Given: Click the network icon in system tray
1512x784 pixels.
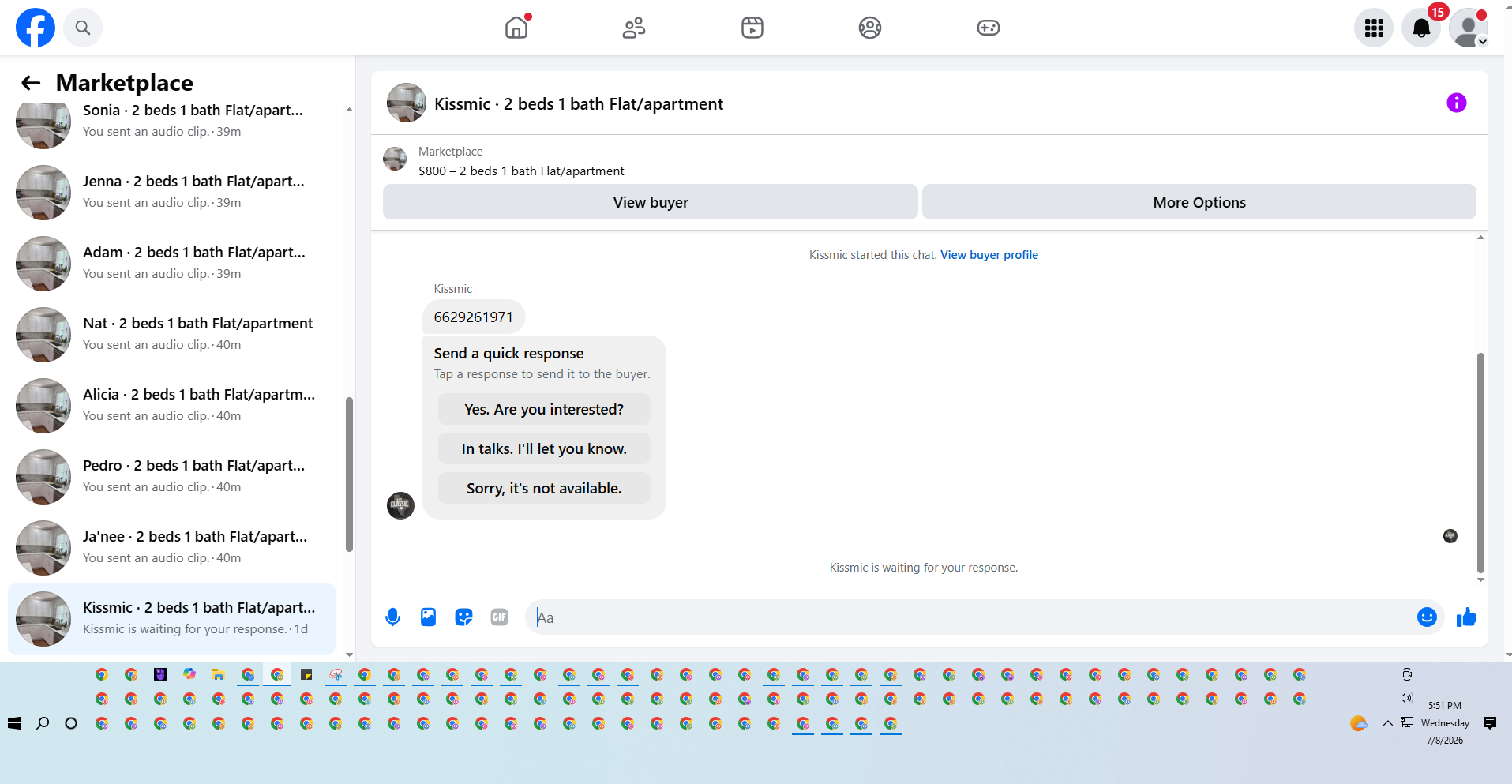Looking at the screenshot, I should pos(1407,722).
